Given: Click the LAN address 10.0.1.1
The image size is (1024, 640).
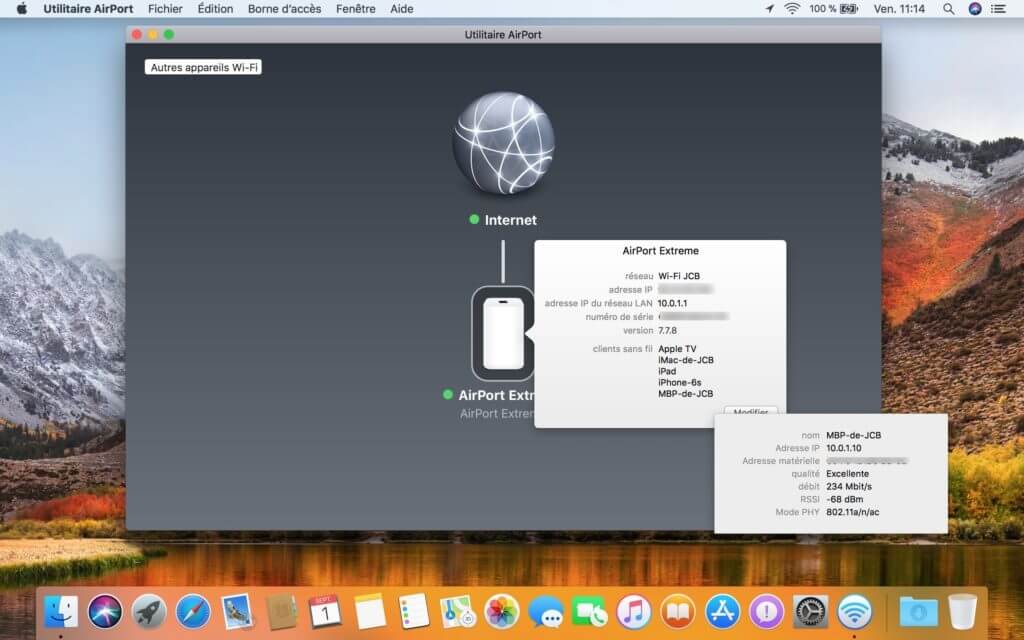Looking at the screenshot, I should (672, 303).
